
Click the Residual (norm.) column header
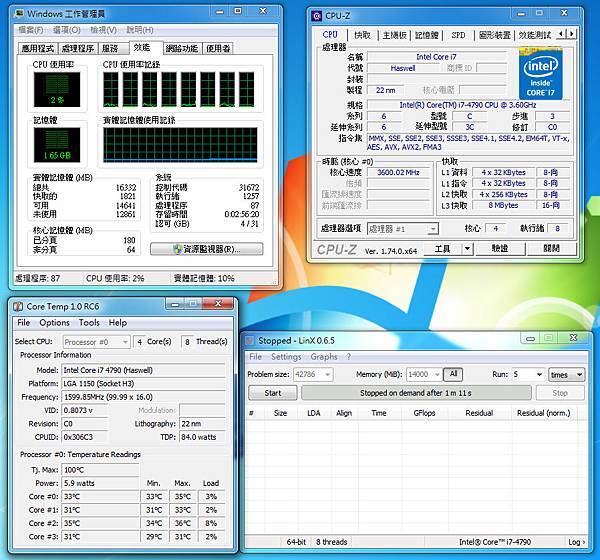click(x=543, y=413)
